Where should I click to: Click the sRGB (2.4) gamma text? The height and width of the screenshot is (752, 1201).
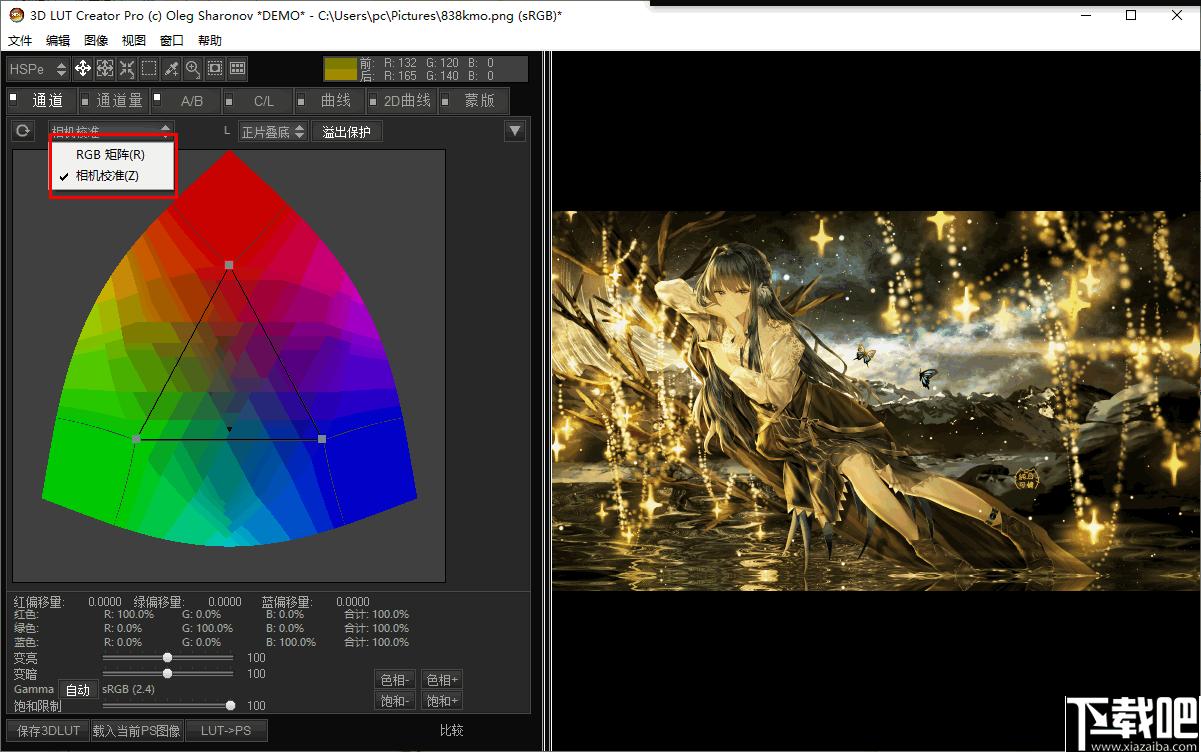tap(128, 689)
